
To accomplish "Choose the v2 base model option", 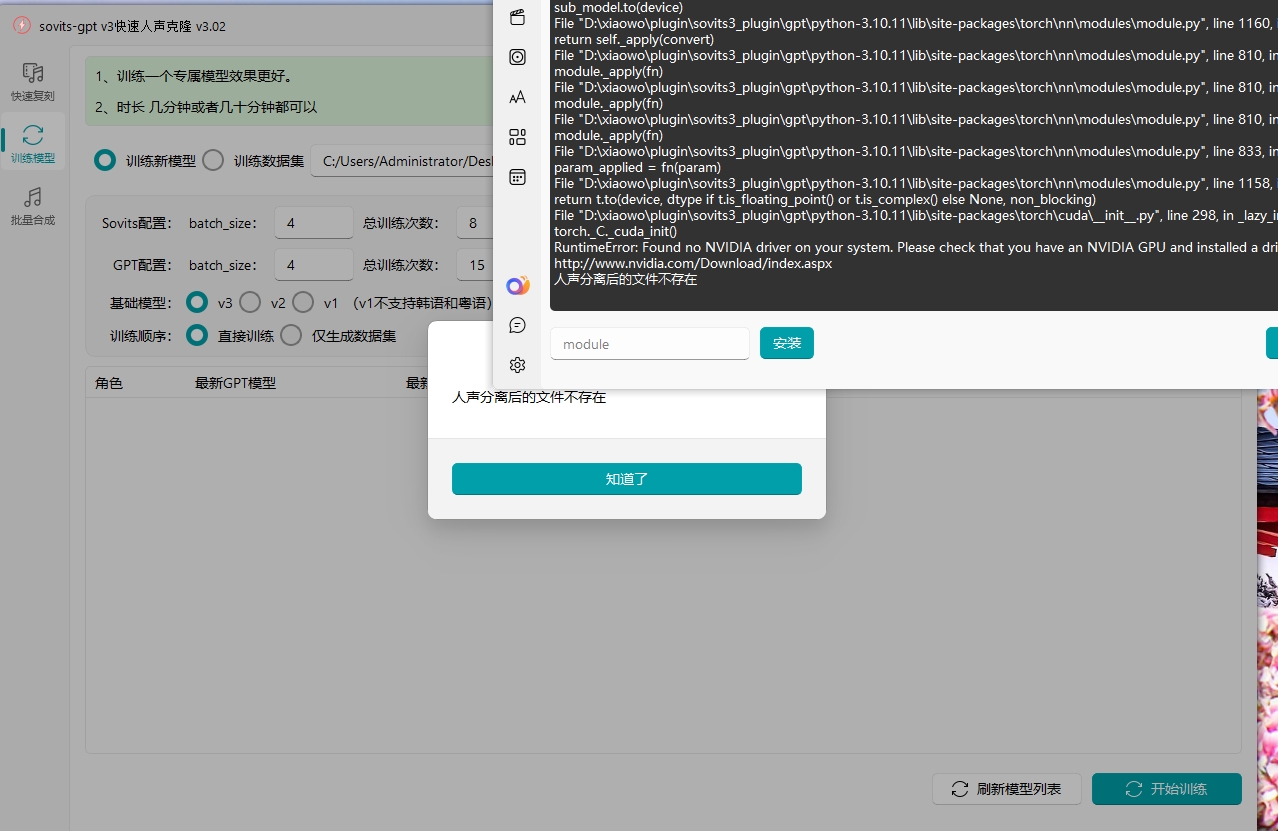I will coord(249,302).
